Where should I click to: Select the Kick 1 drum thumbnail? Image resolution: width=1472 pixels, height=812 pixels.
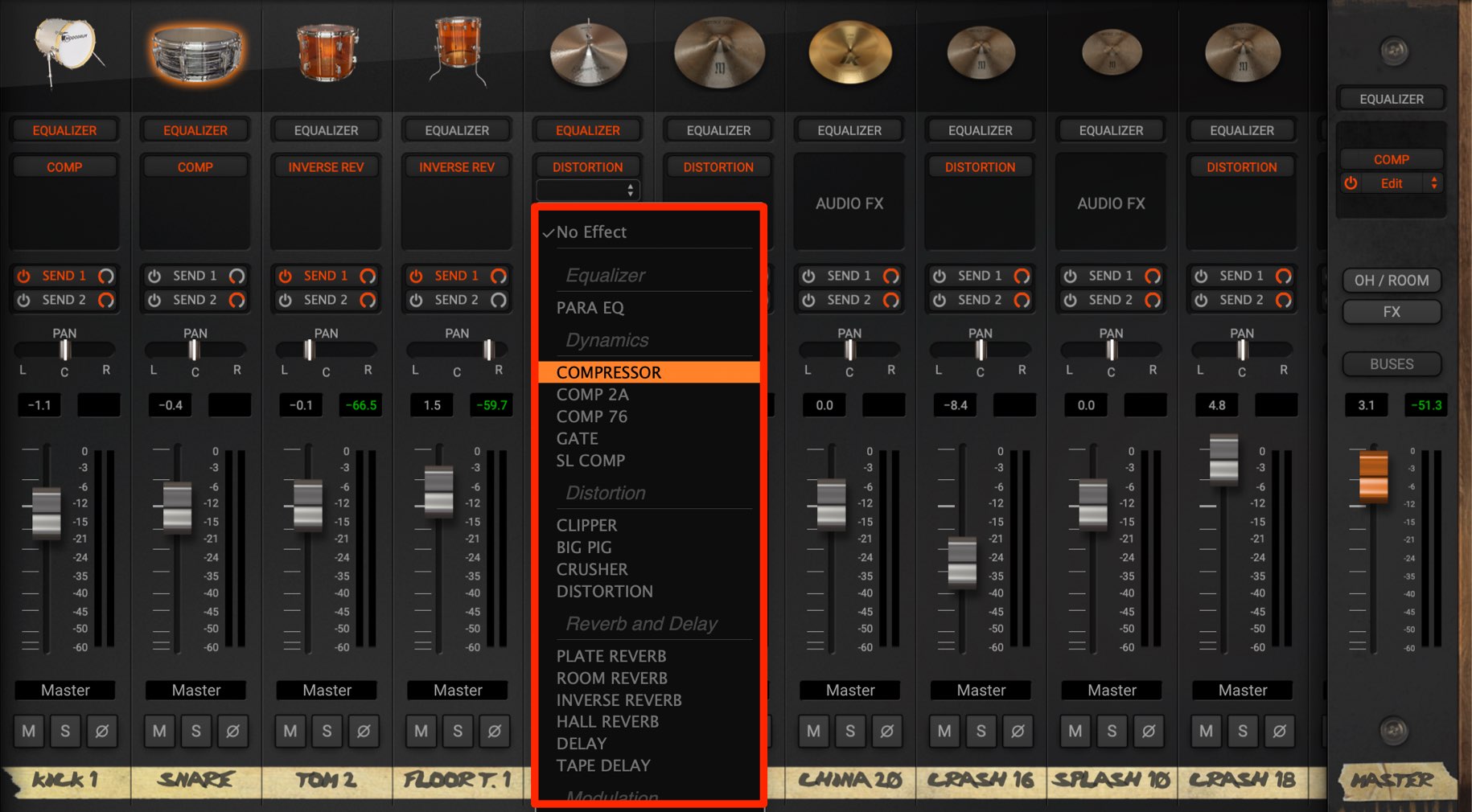[x=67, y=50]
